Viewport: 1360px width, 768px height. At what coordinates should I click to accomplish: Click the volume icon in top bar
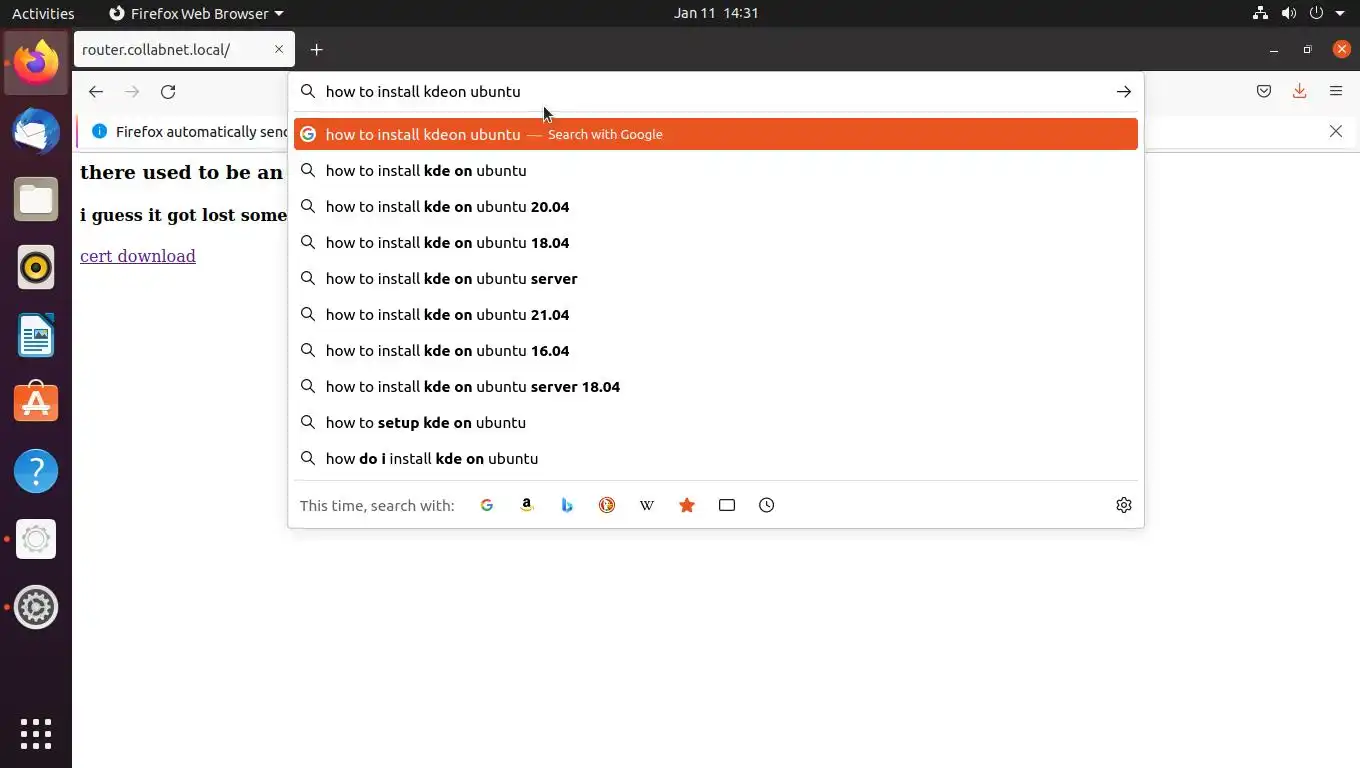[x=1288, y=13]
